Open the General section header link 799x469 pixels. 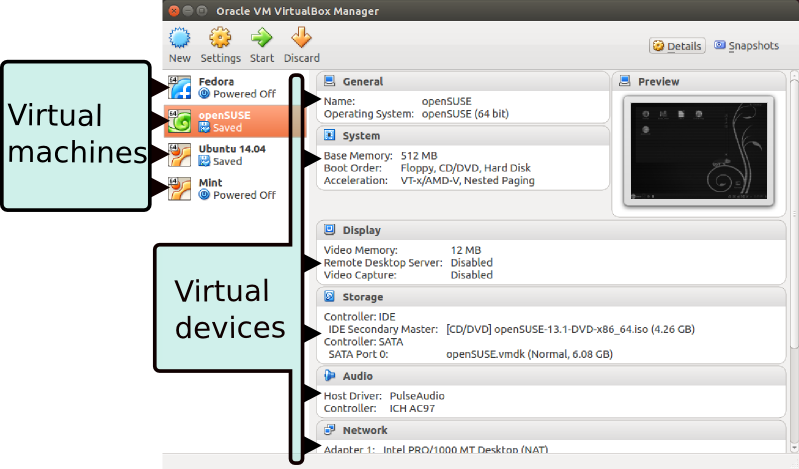point(362,82)
